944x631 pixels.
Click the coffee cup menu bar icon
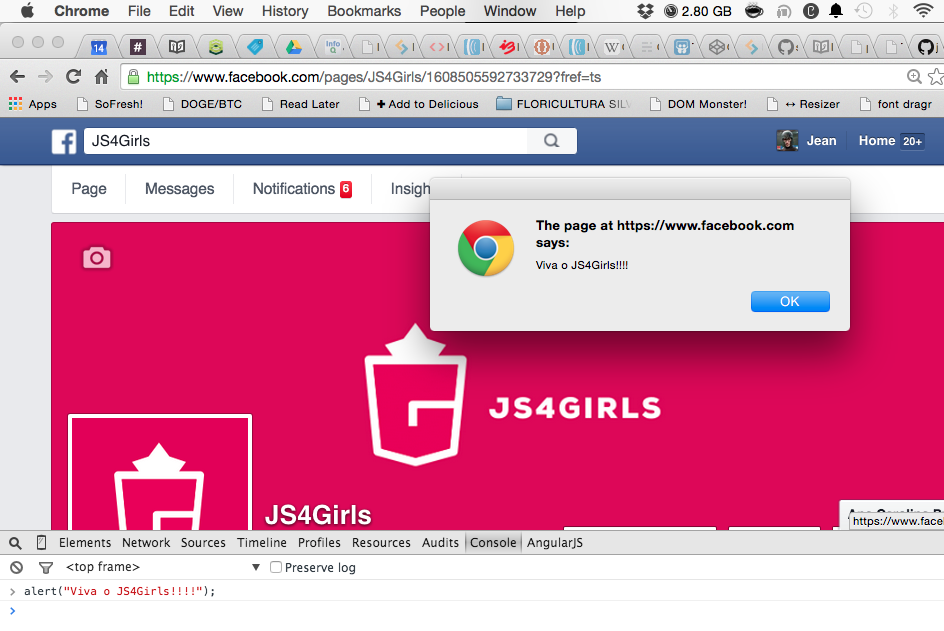click(x=754, y=11)
